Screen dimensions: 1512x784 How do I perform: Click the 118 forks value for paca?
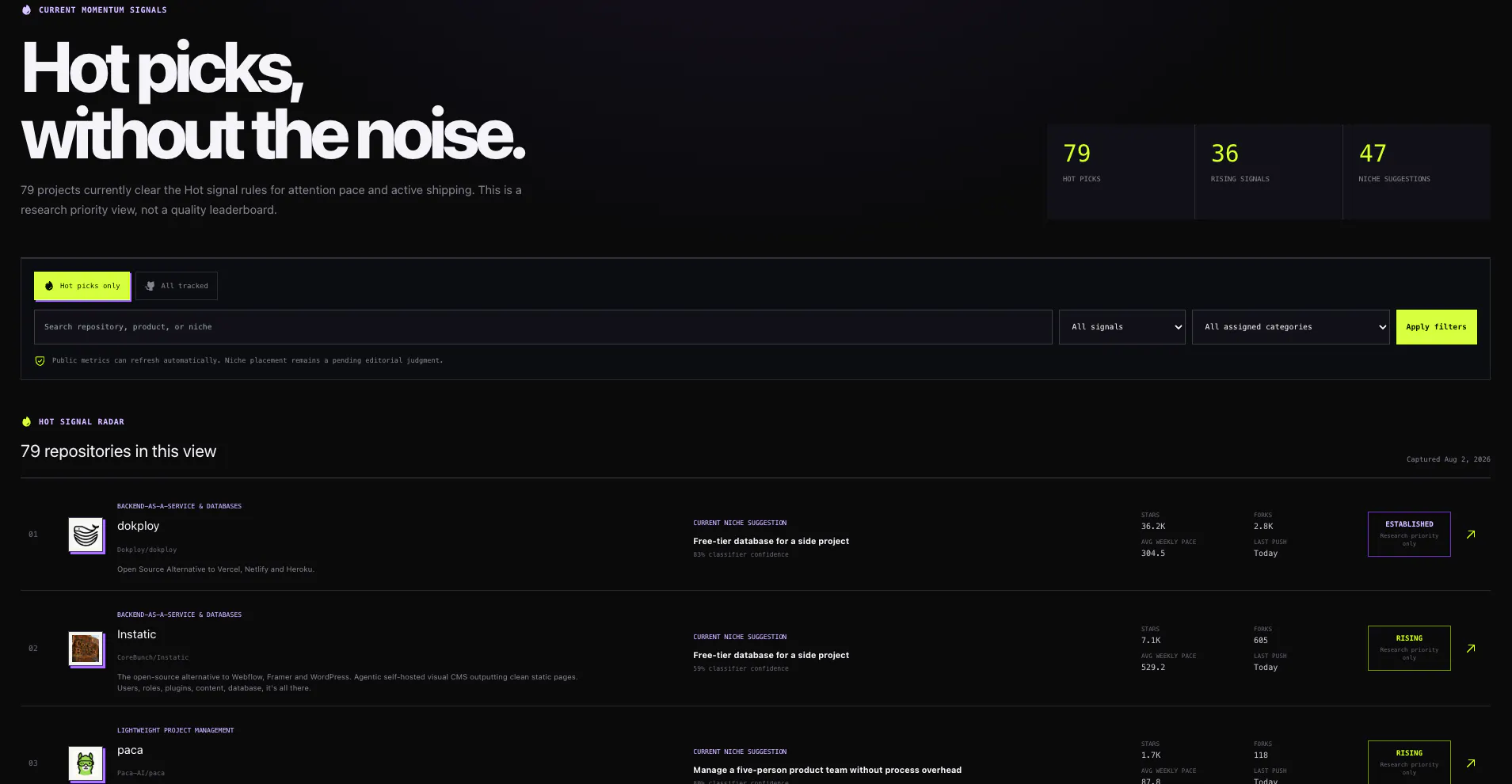pos(1261,755)
